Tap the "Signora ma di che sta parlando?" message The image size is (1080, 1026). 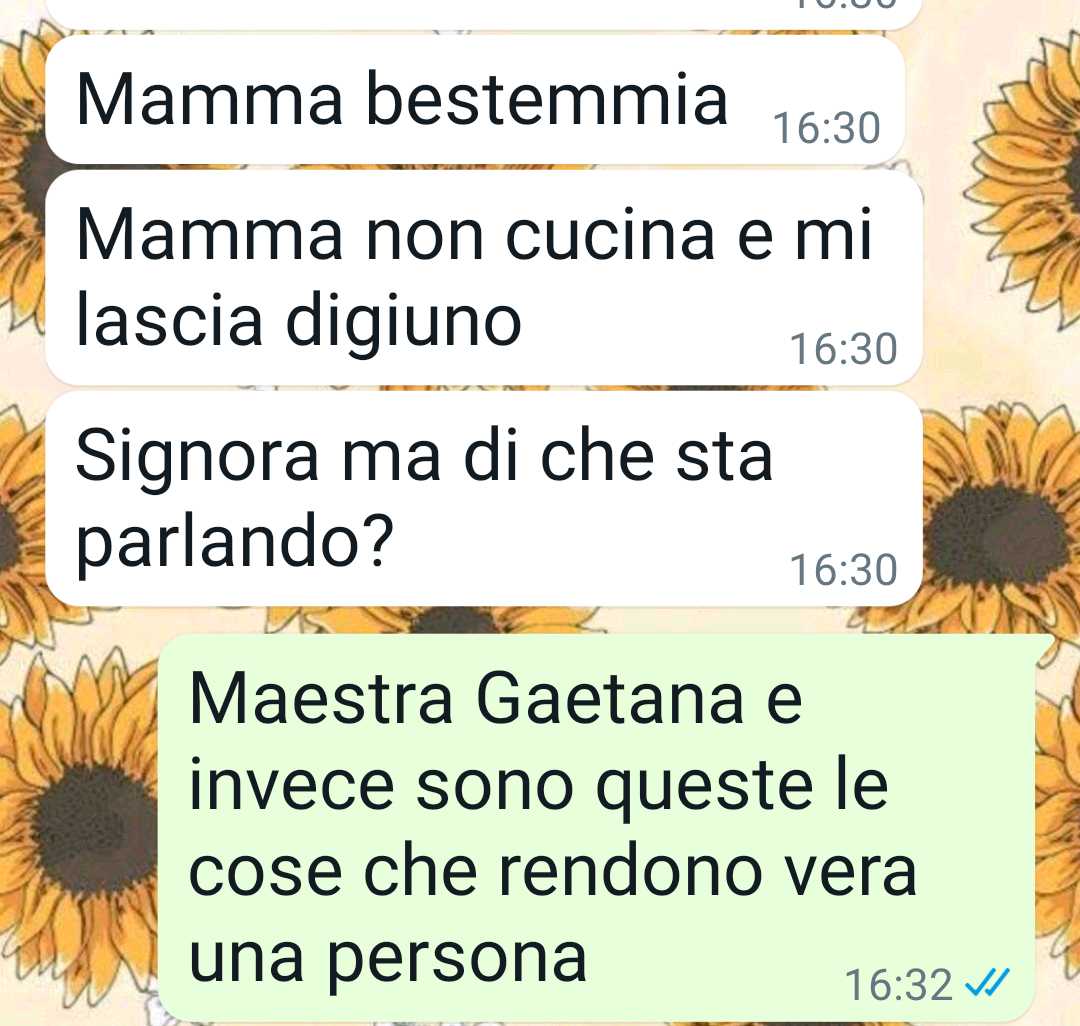[484, 499]
